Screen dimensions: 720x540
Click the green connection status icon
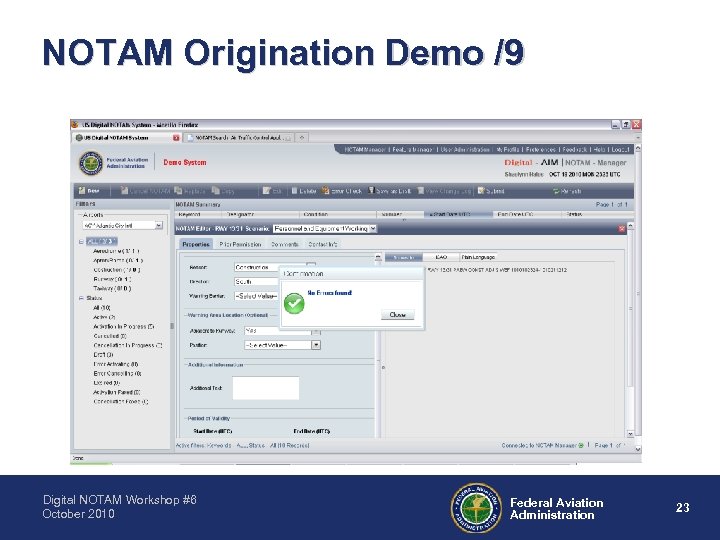pyautogui.click(x=581, y=445)
